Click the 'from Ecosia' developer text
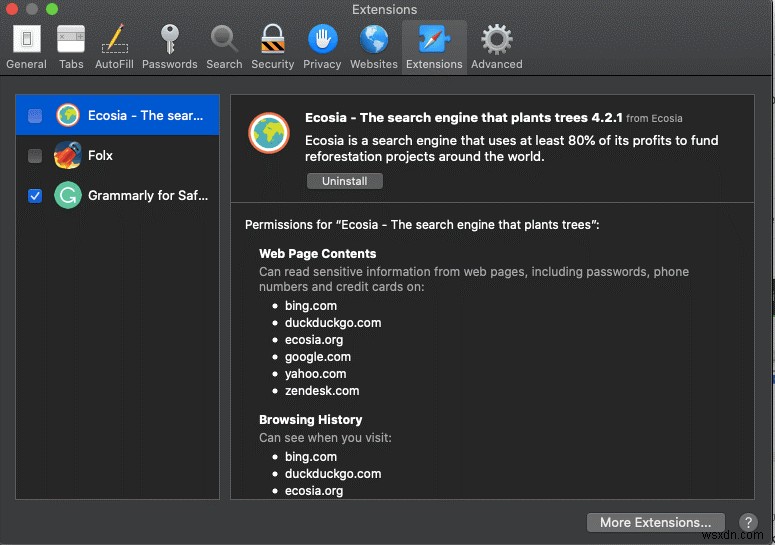The width and height of the screenshot is (775, 545). coord(654,119)
